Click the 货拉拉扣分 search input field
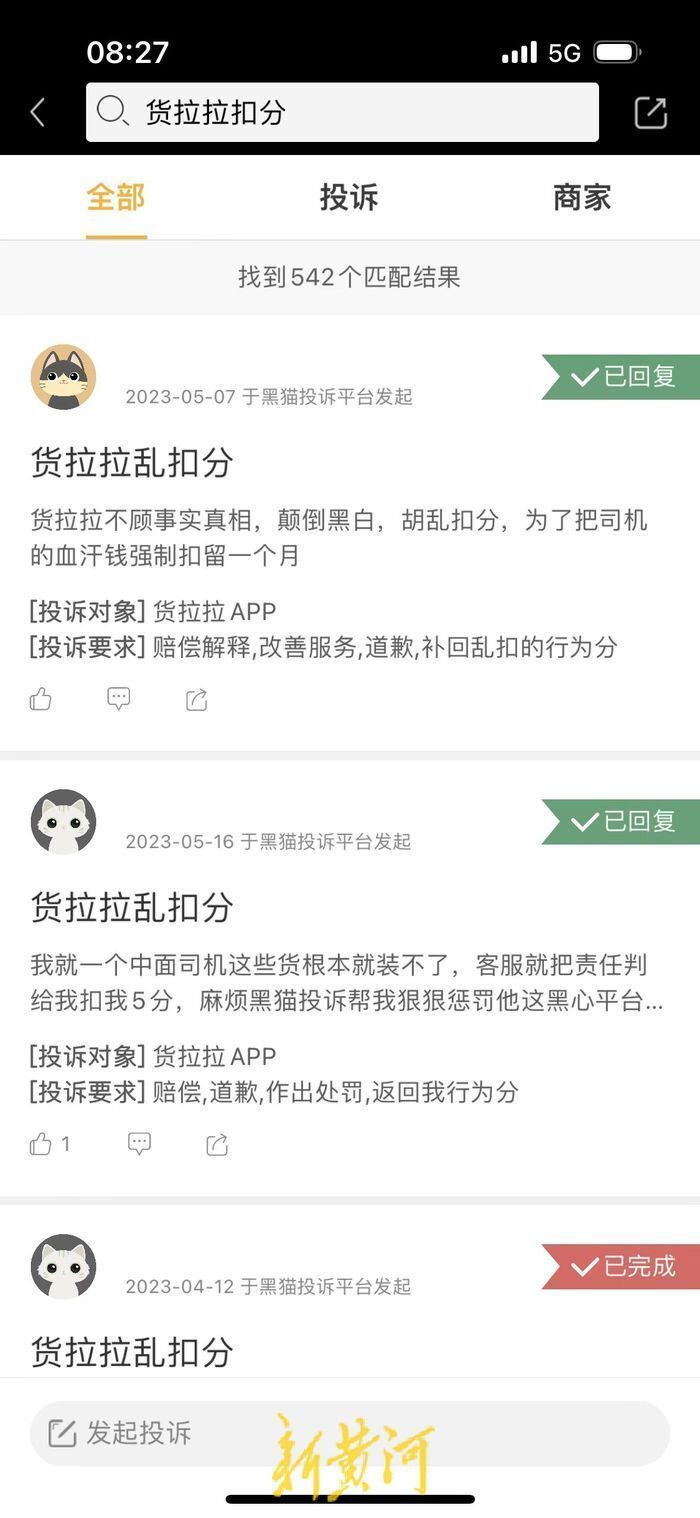The height and width of the screenshot is (1518, 700). (x=342, y=112)
